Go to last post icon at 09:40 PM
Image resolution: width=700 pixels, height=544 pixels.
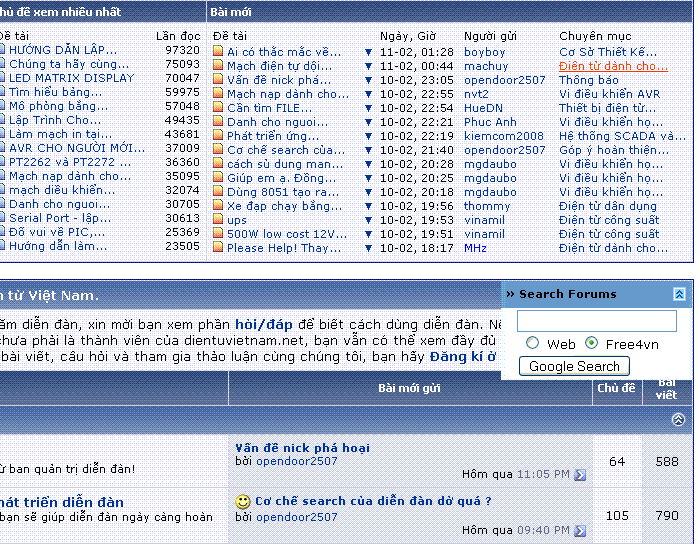(580, 531)
